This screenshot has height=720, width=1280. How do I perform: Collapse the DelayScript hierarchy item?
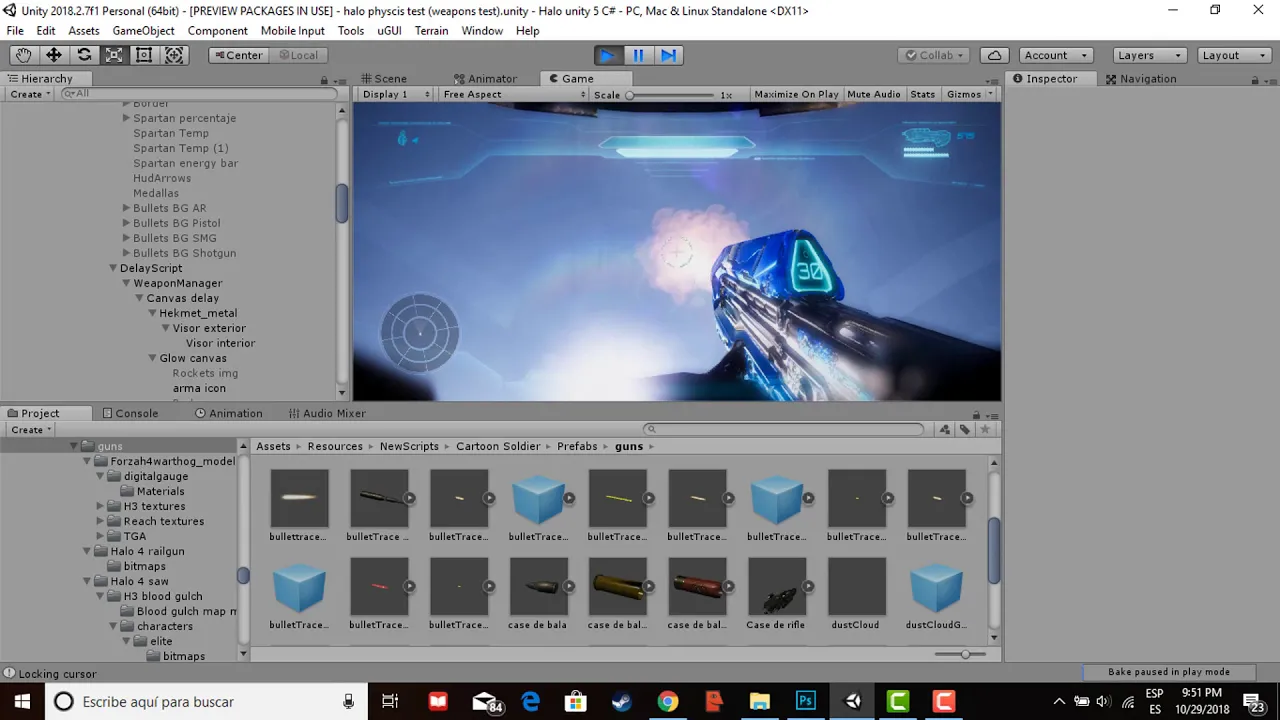(x=113, y=268)
